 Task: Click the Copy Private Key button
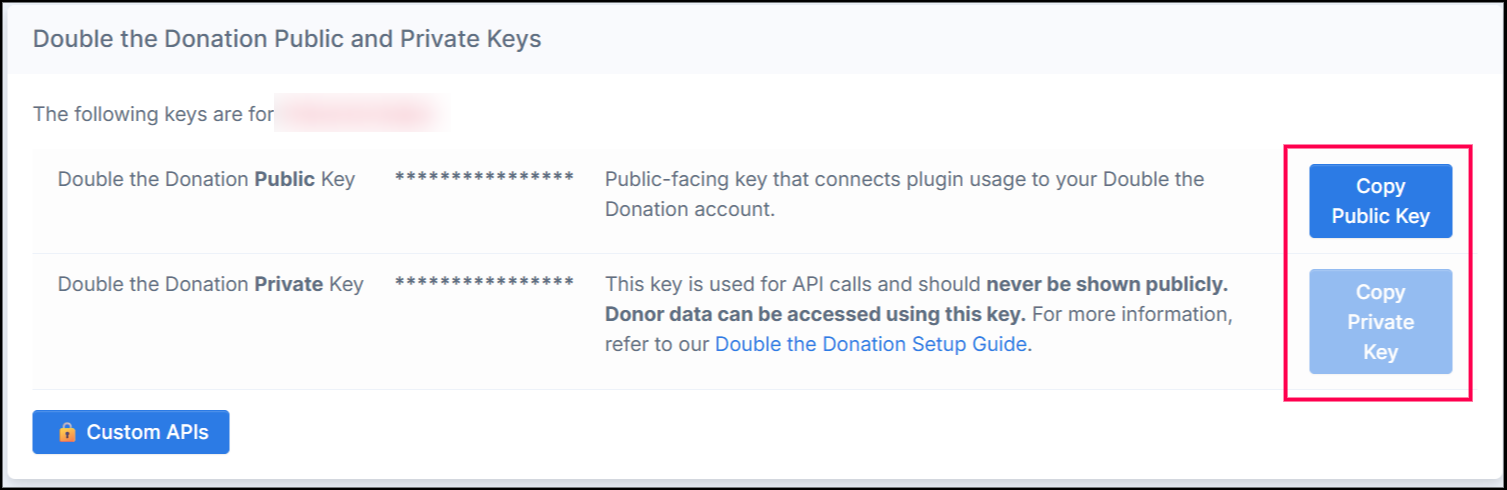1380,322
